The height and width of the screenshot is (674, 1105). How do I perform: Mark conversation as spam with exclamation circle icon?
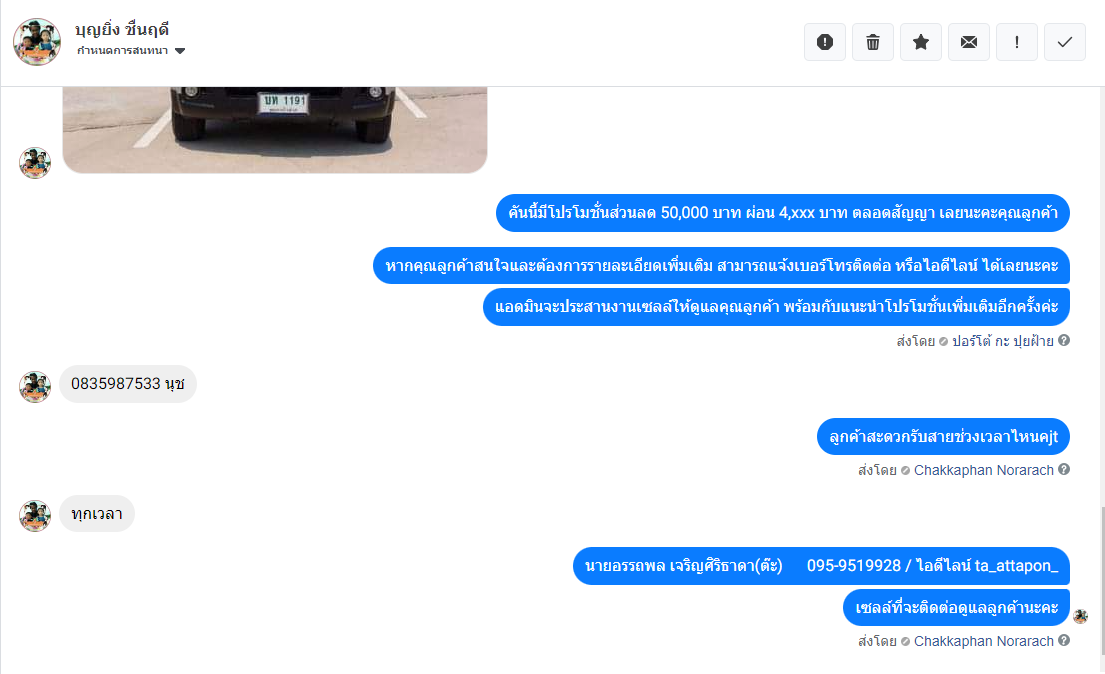click(x=825, y=42)
